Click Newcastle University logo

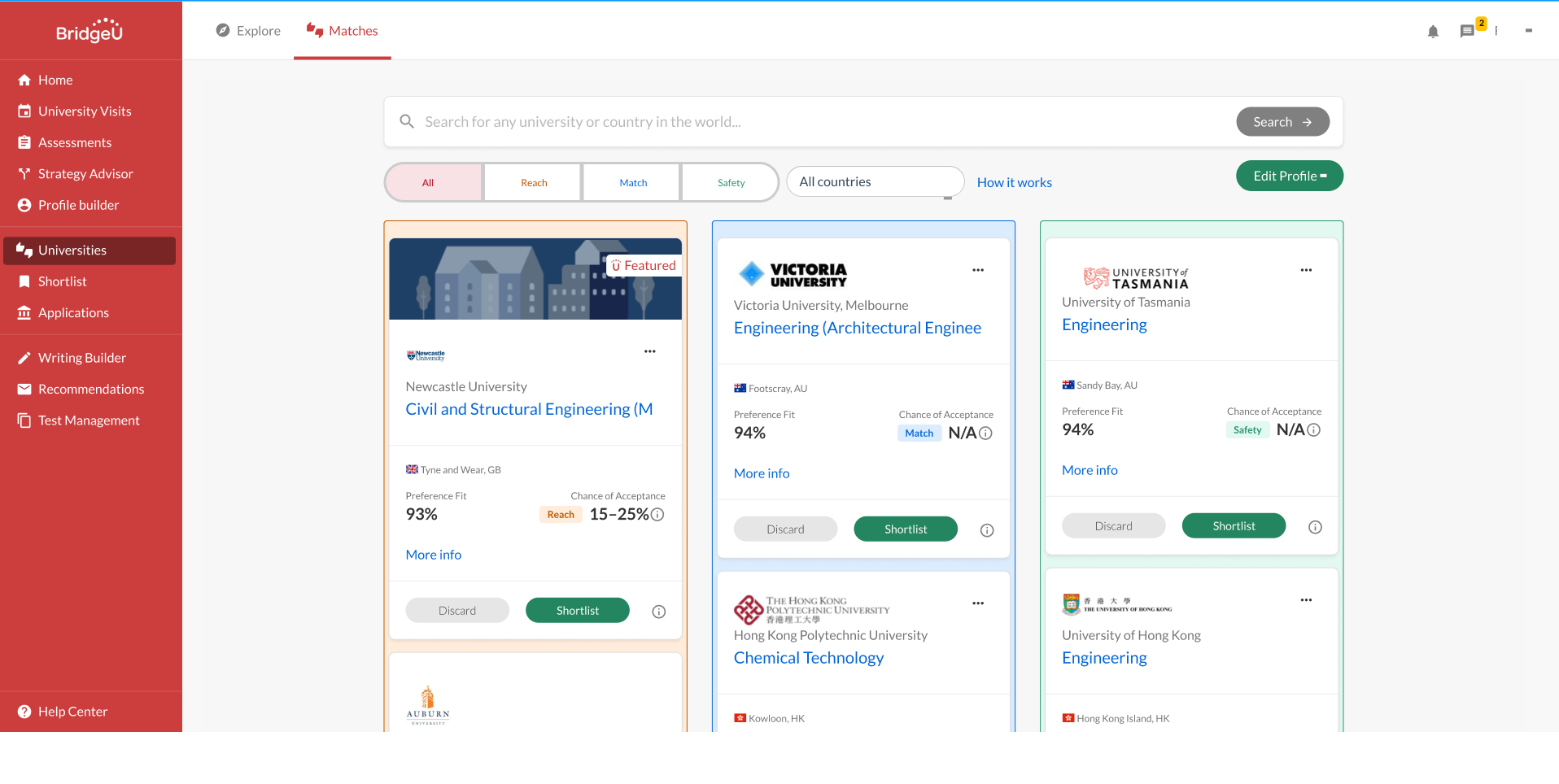426,355
